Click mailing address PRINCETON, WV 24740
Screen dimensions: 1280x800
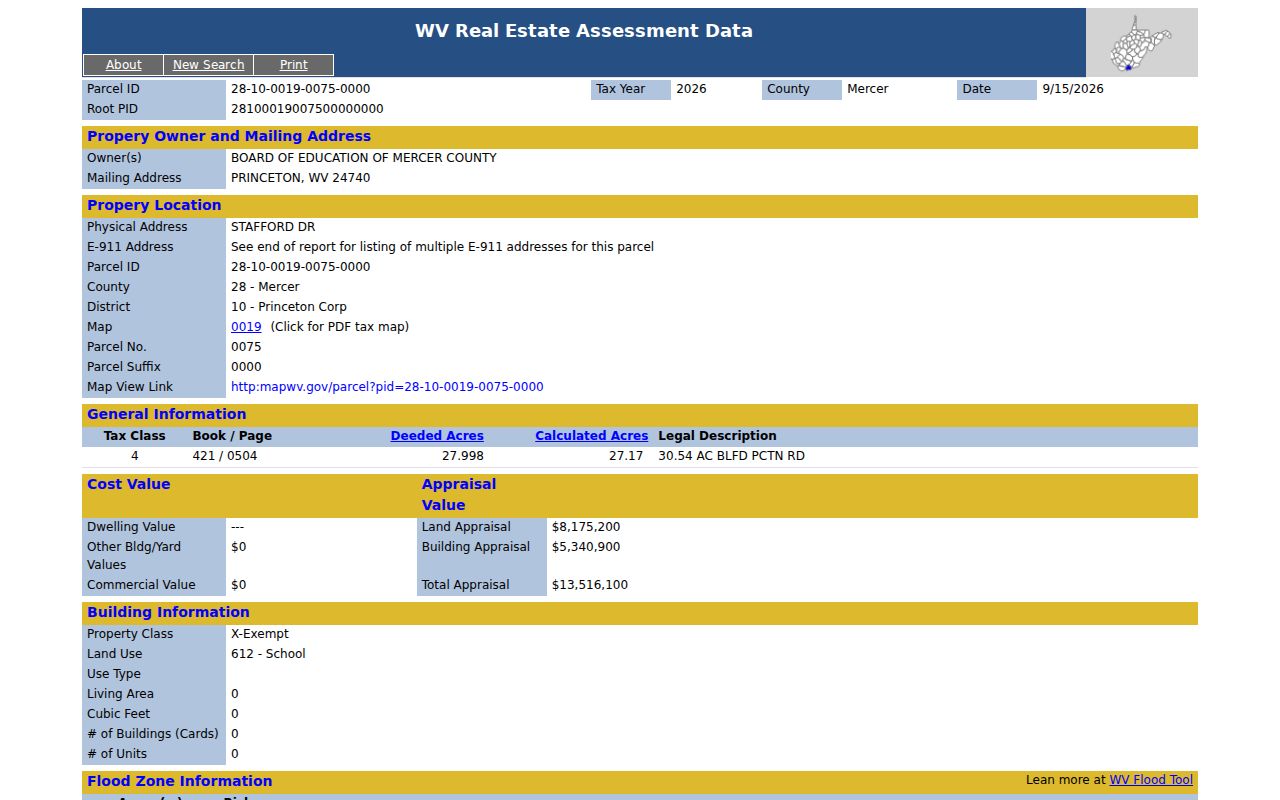300,178
